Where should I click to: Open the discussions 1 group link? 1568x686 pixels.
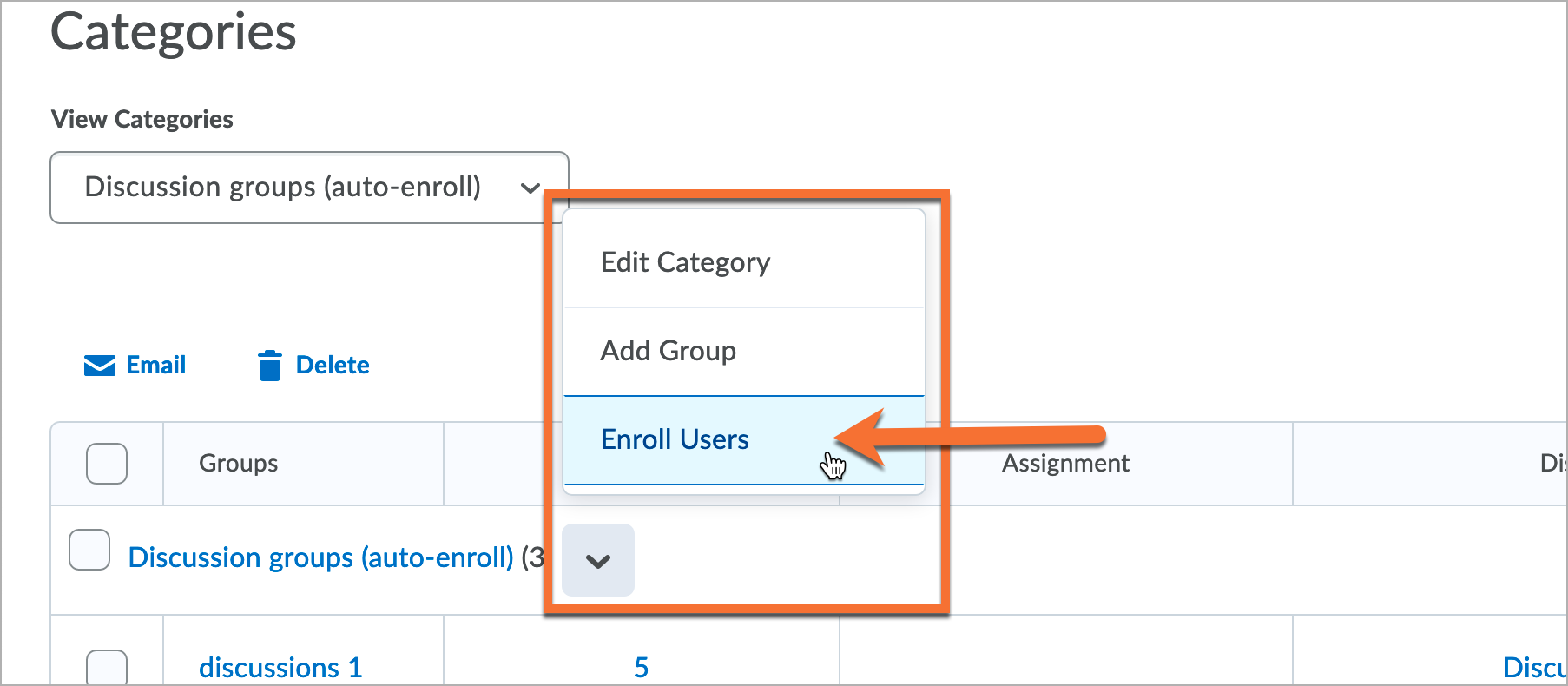click(x=280, y=667)
